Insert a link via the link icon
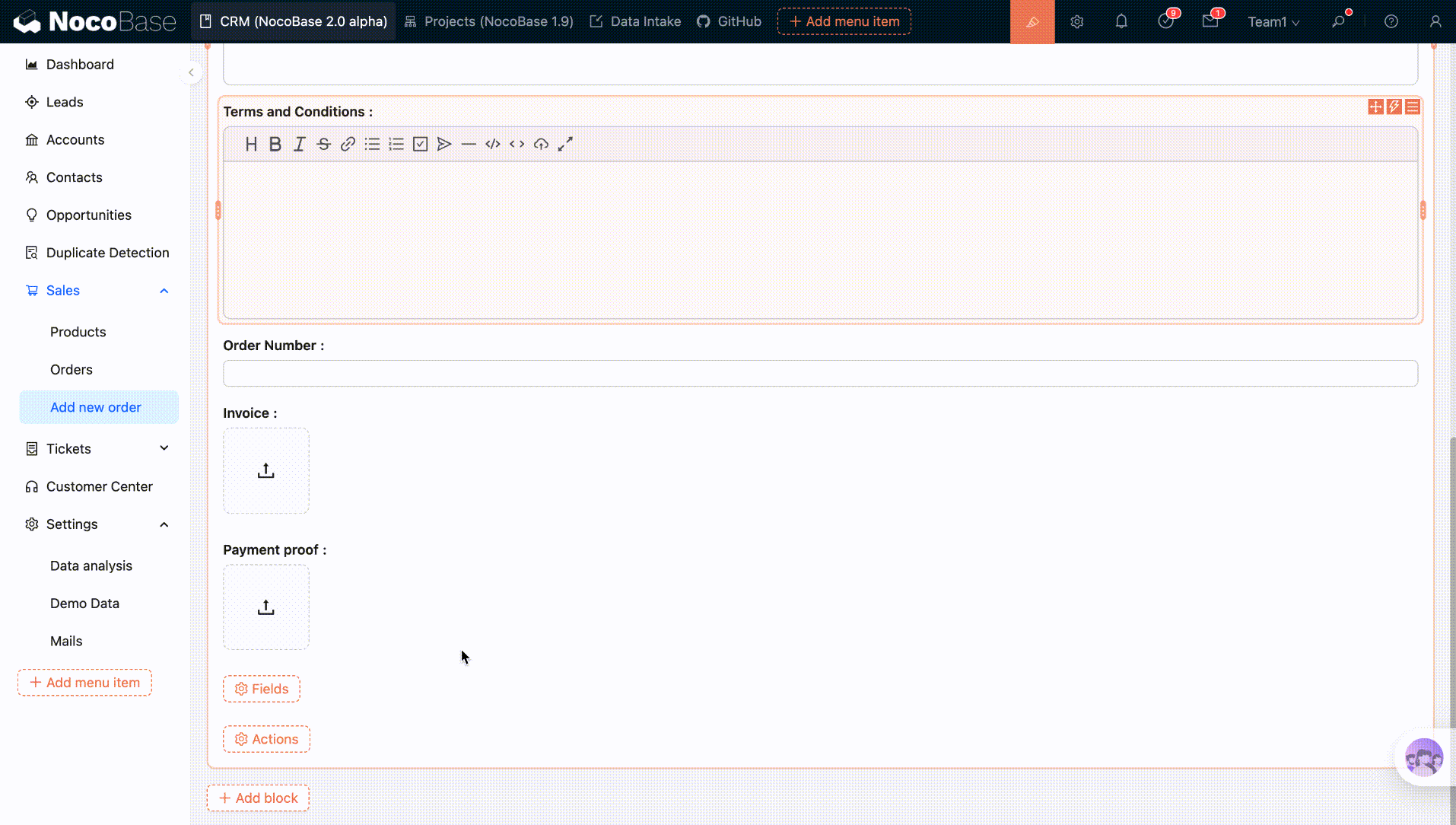Screen dimensions: 1456x825 coord(348,145)
